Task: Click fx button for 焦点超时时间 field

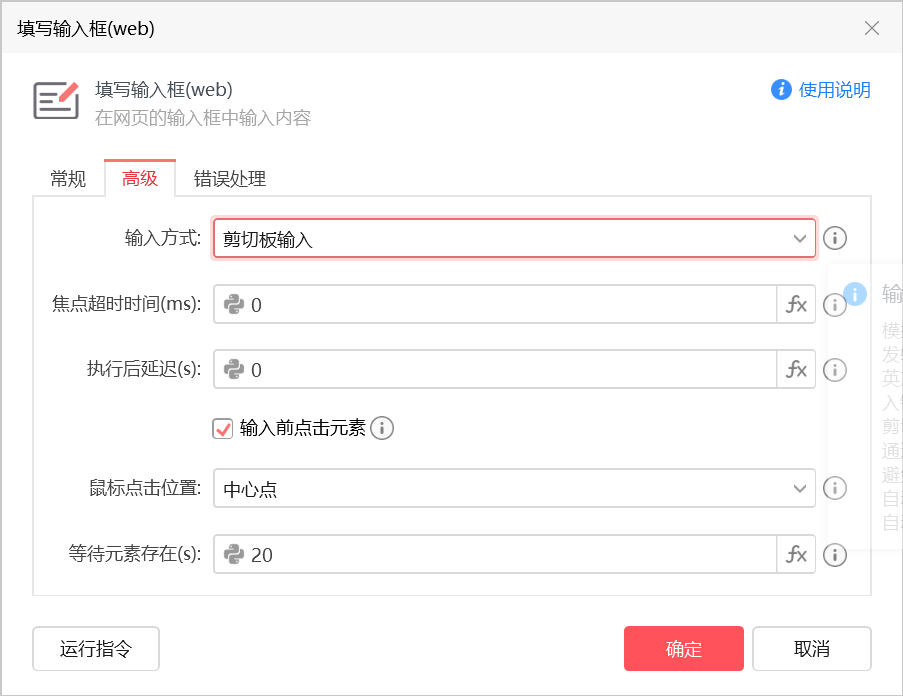Action: (796, 305)
